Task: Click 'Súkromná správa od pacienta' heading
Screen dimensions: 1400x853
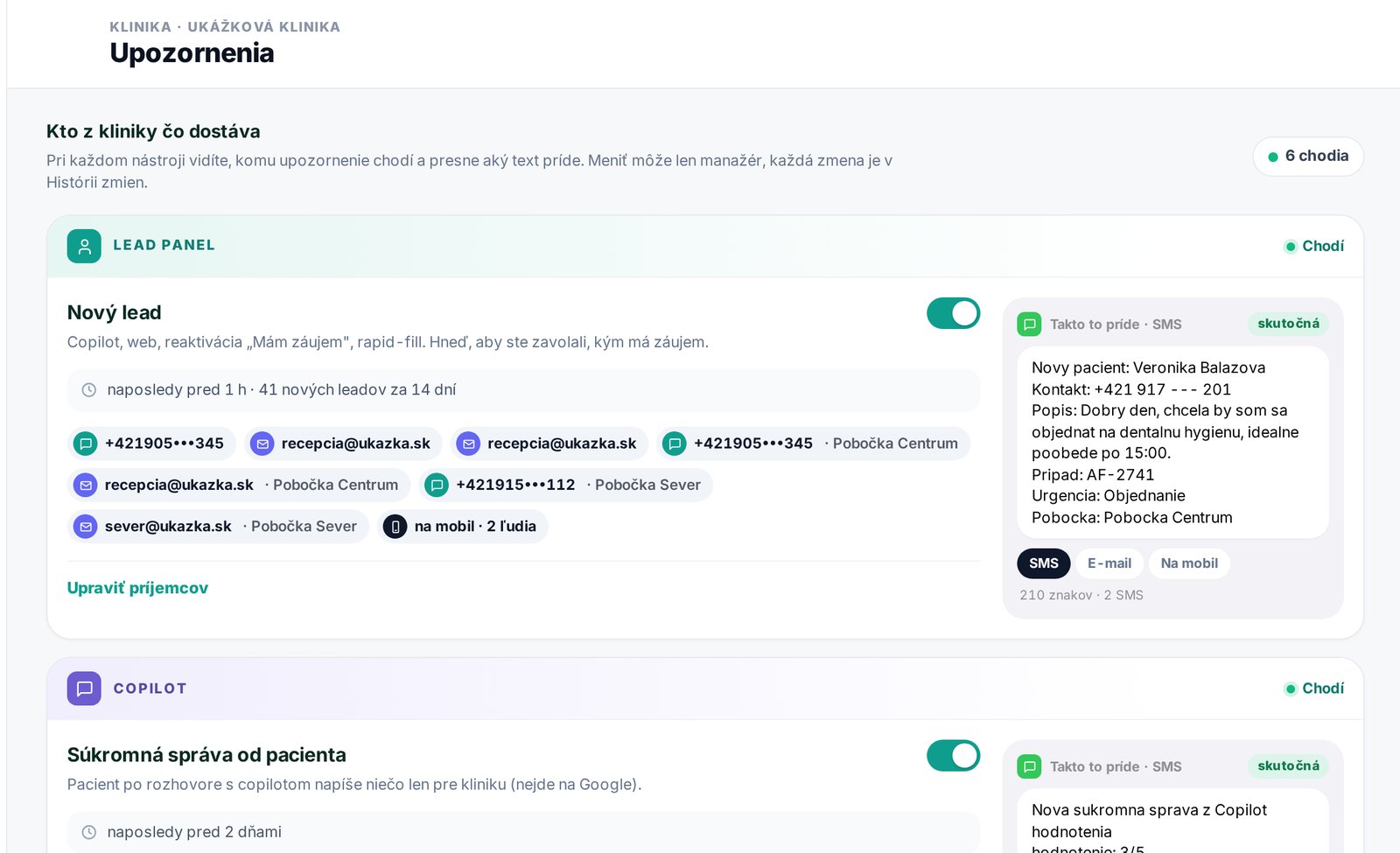Action: click(x=206, y=755)
